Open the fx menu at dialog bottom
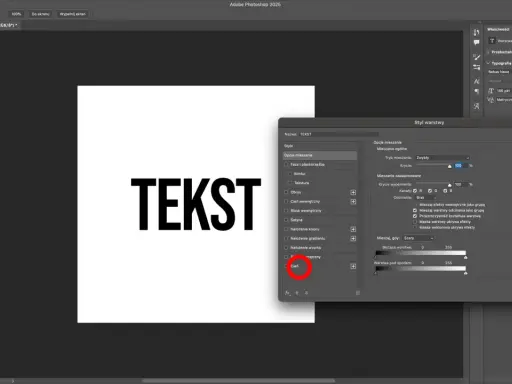Viewport: 512px width, 384px height. click(x=287, y=293)
